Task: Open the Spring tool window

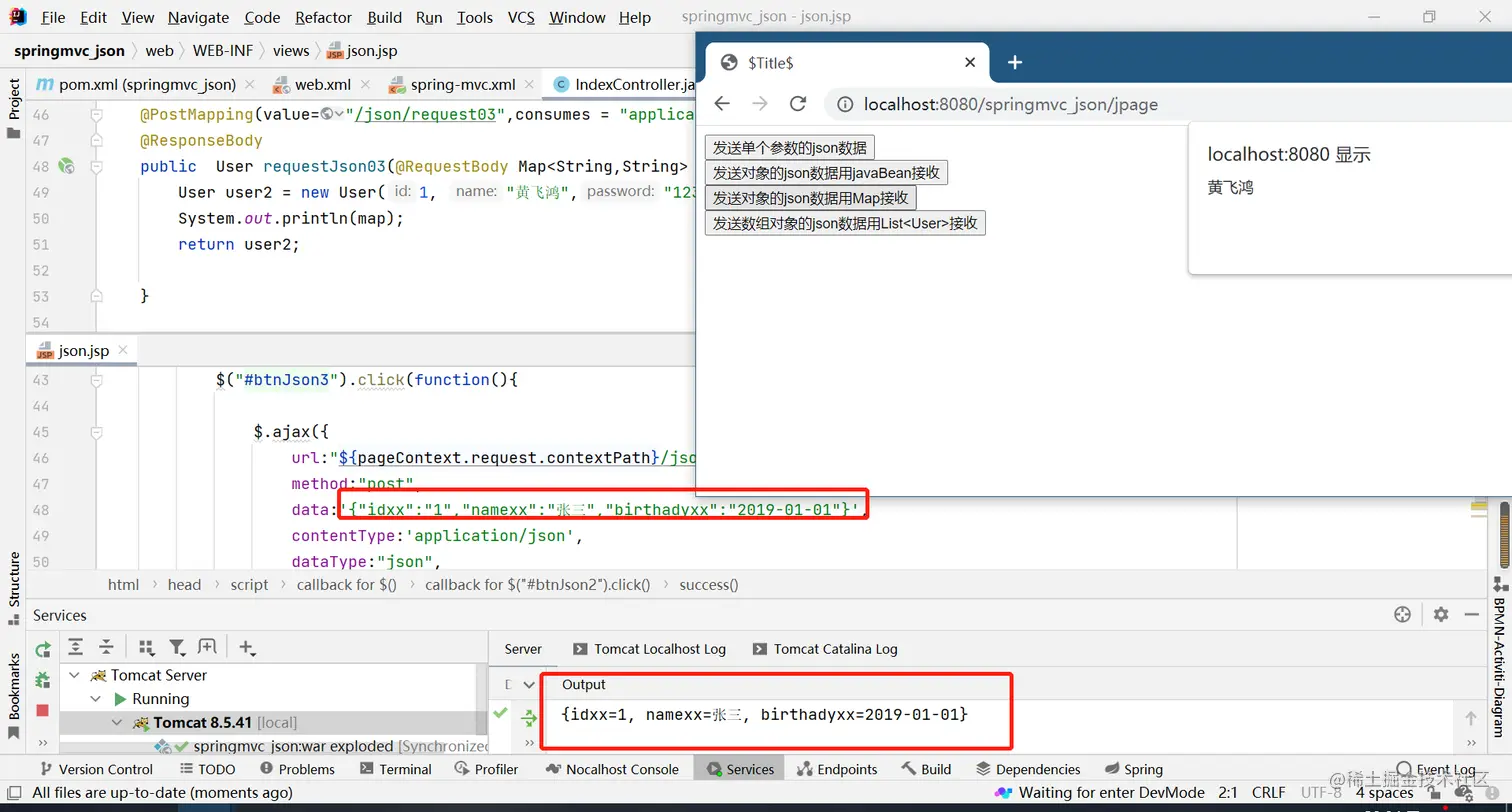Action: point(1134,769)
